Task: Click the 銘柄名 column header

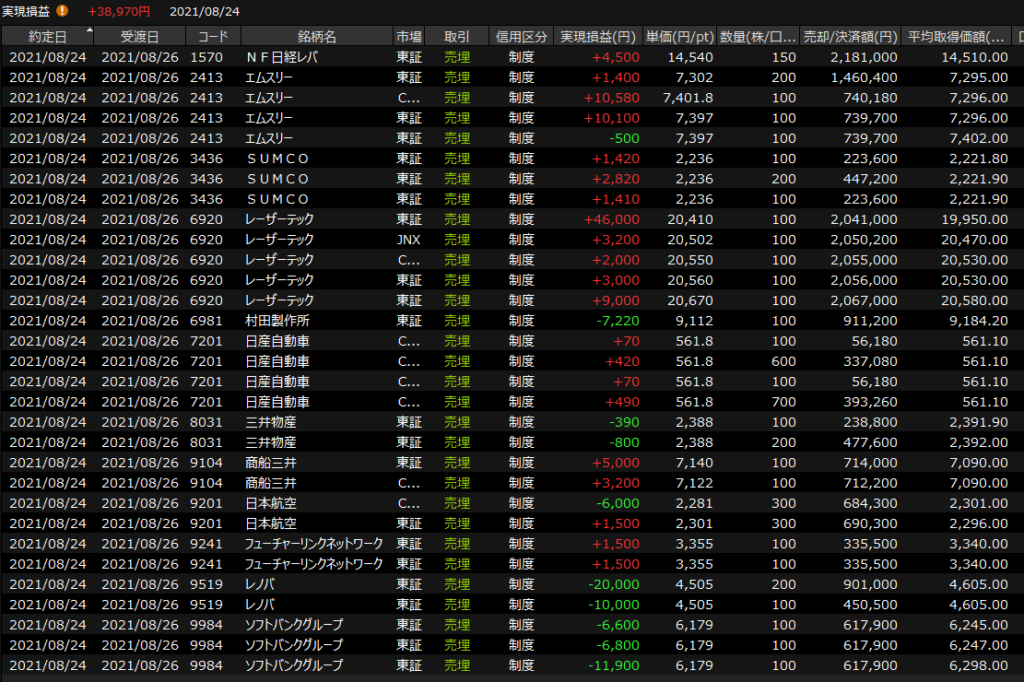Action: click(x=317, y=37)
